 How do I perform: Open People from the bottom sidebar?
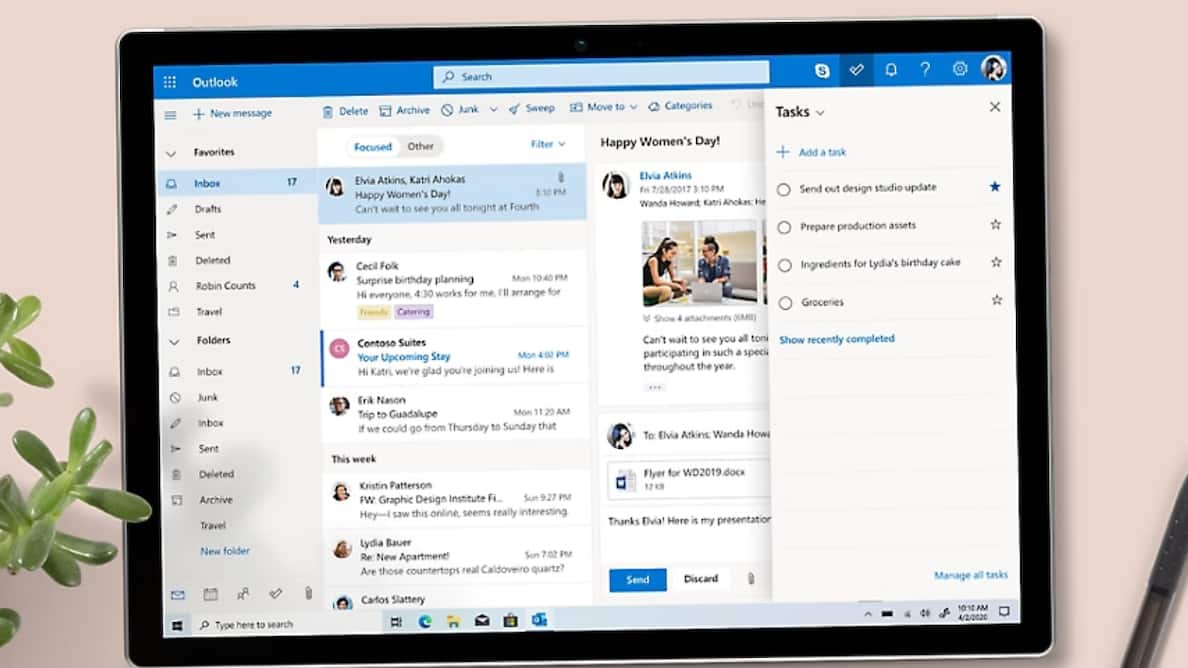243,594
